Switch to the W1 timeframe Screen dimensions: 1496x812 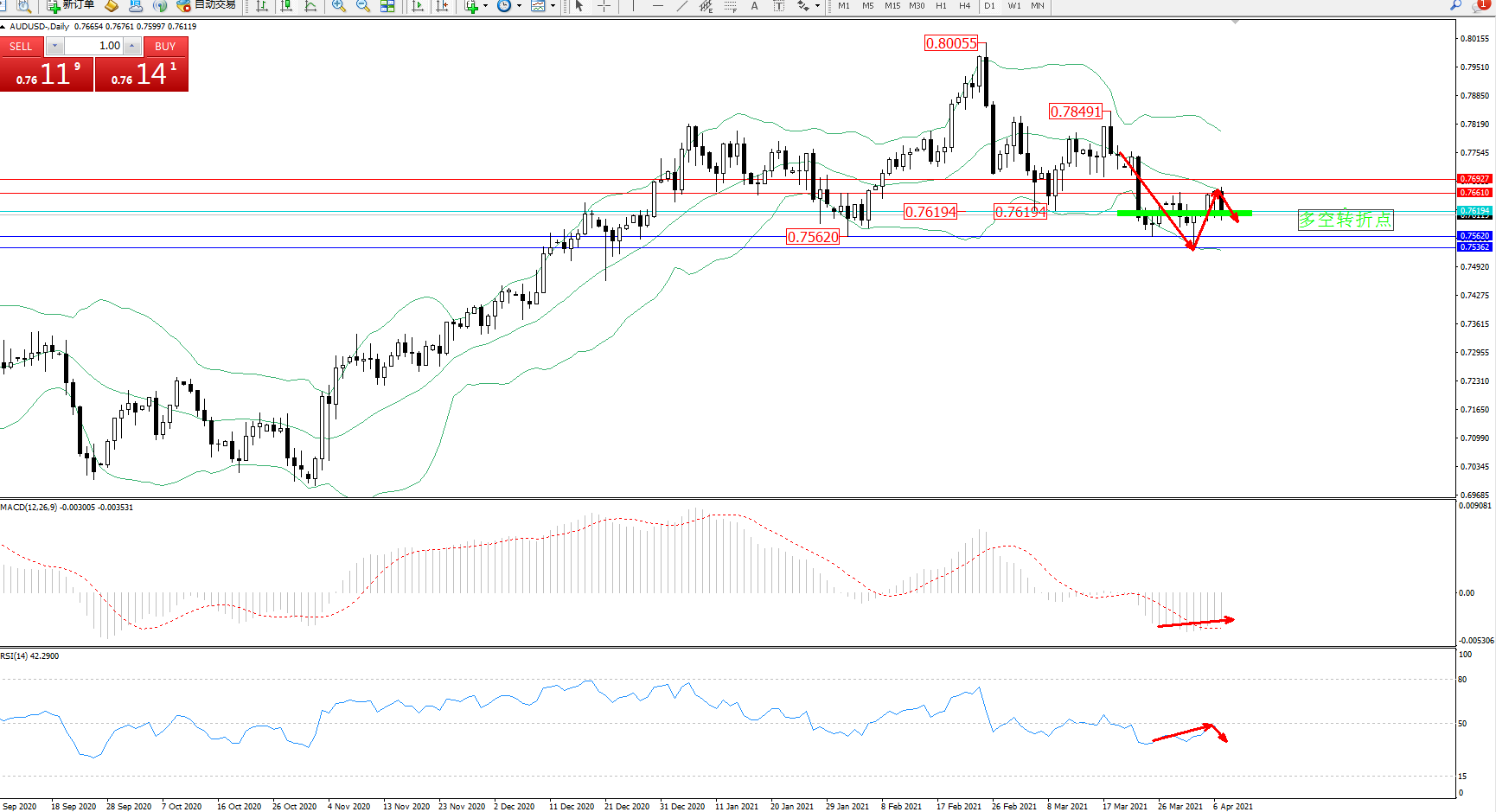pos(1013,6)
